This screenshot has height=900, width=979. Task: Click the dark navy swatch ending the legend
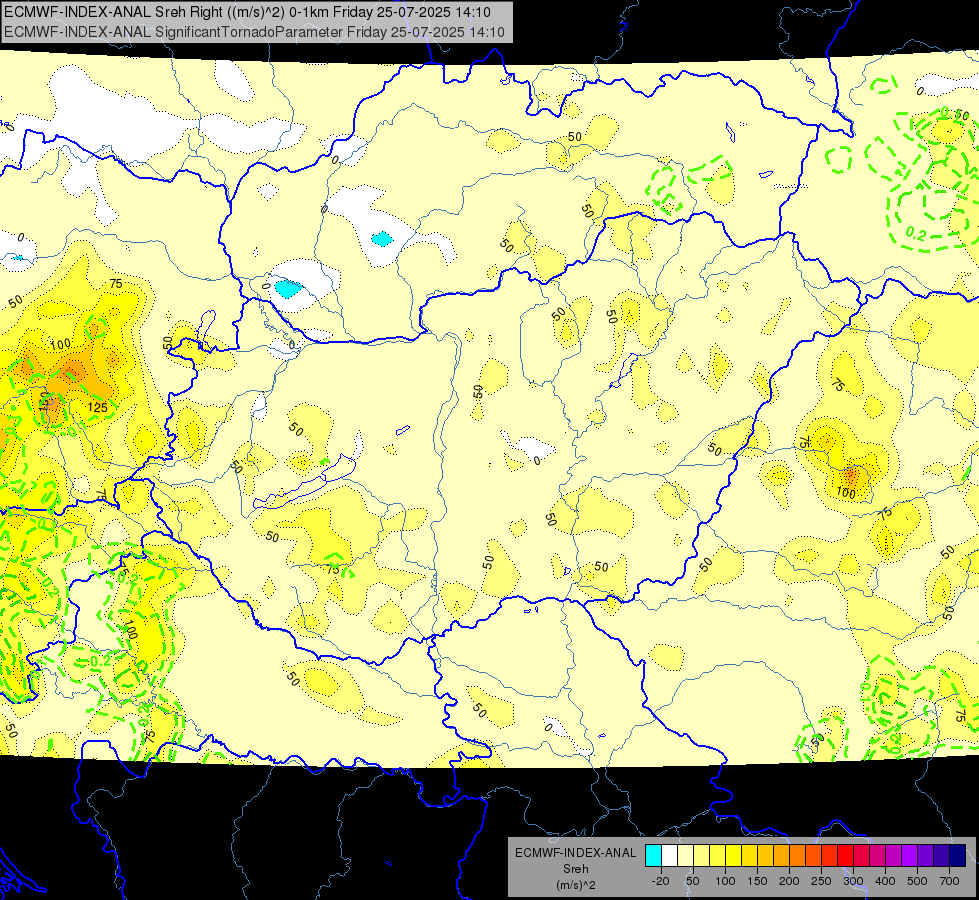pos(958,855)
